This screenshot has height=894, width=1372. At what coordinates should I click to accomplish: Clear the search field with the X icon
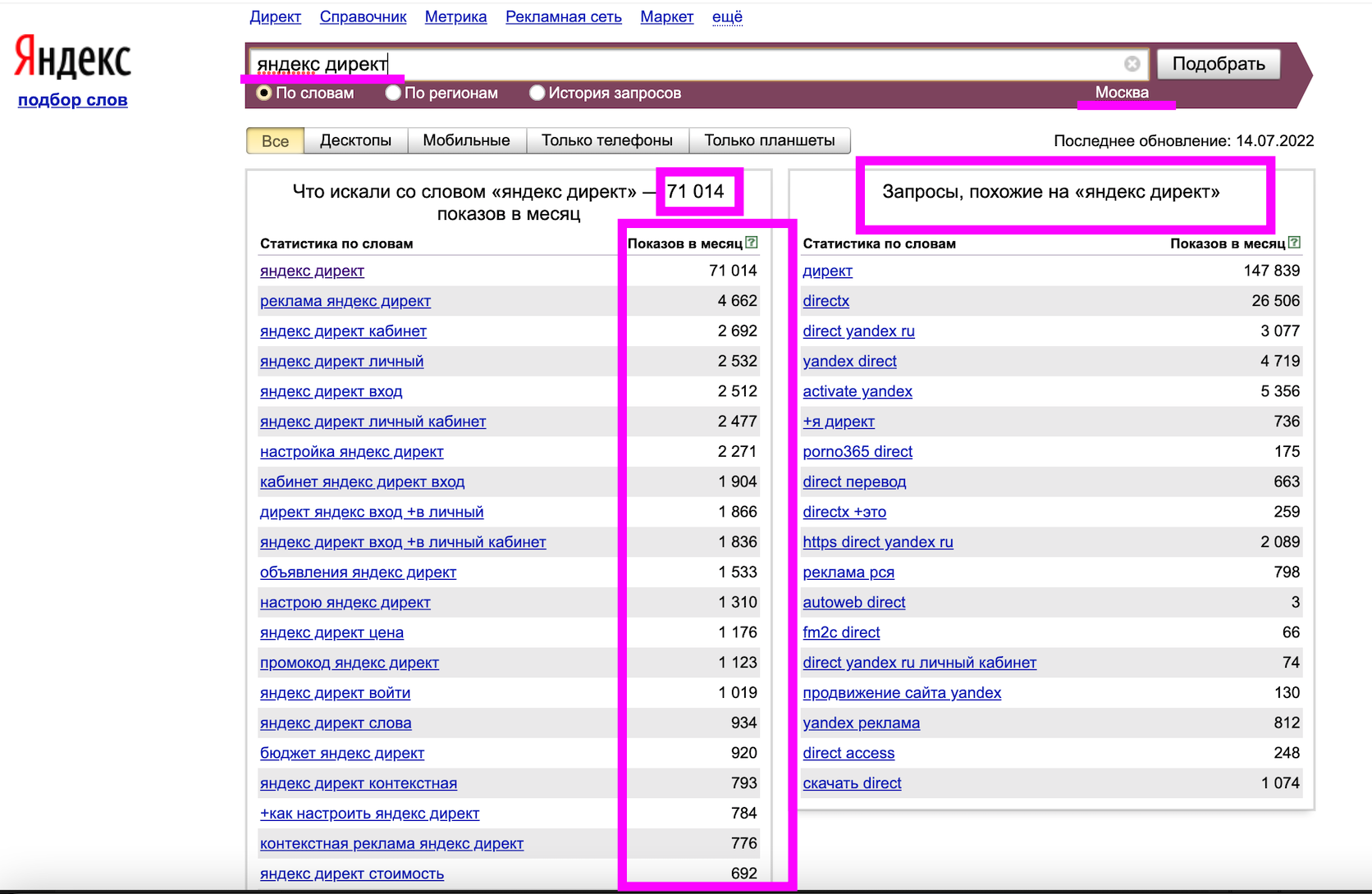pos(1132,64)
